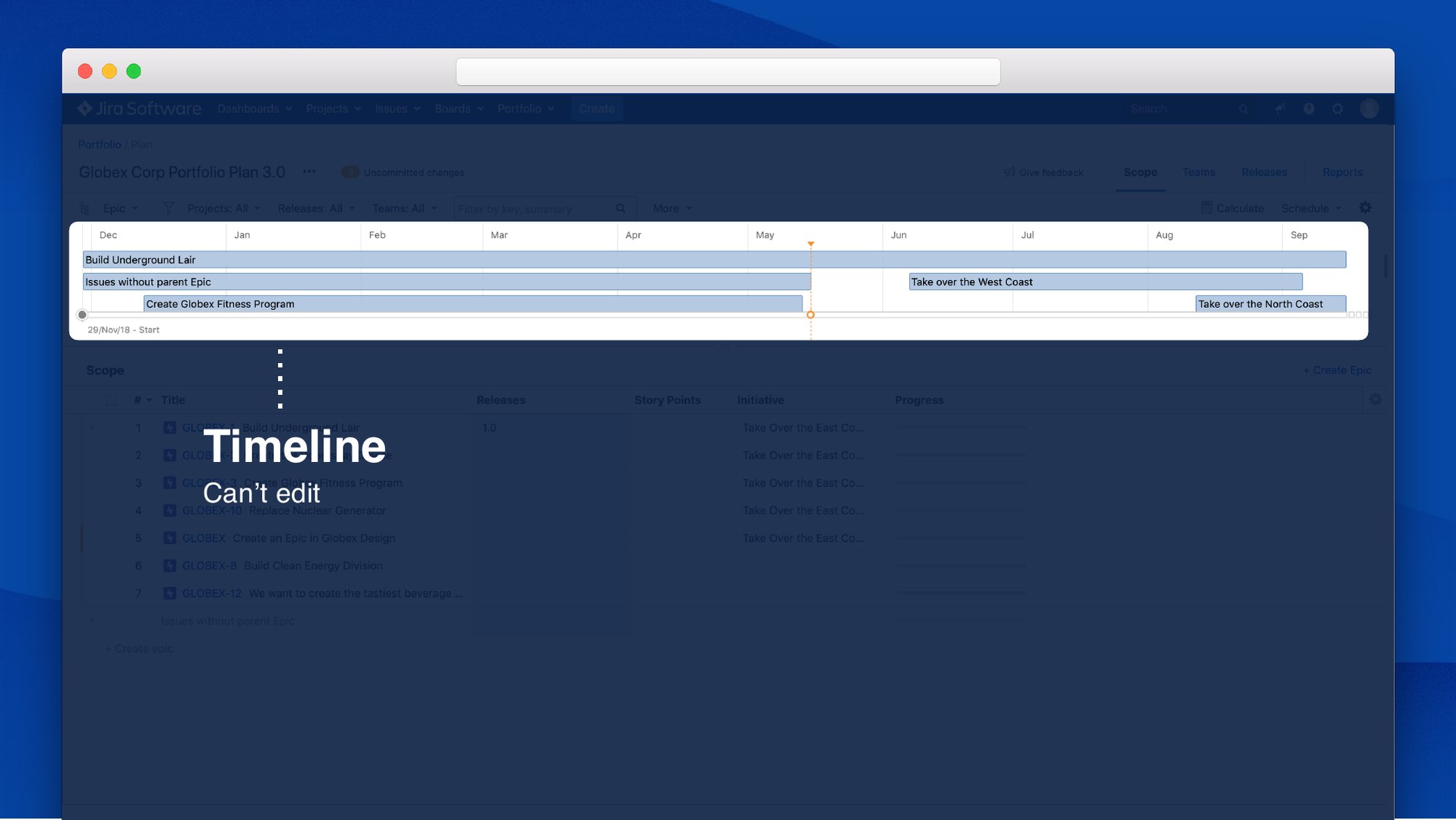1456x820 pixels.
Task: Click the + Create epic link below the table
Action: coord(139,649)
